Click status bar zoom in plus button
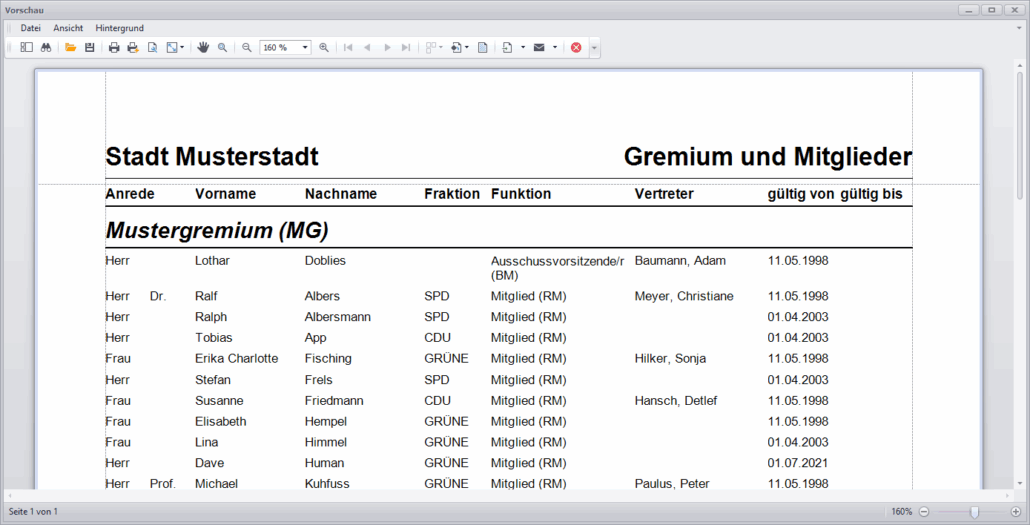The width and height of the screenshot is (1030, 525). [x=1016, y=512]
